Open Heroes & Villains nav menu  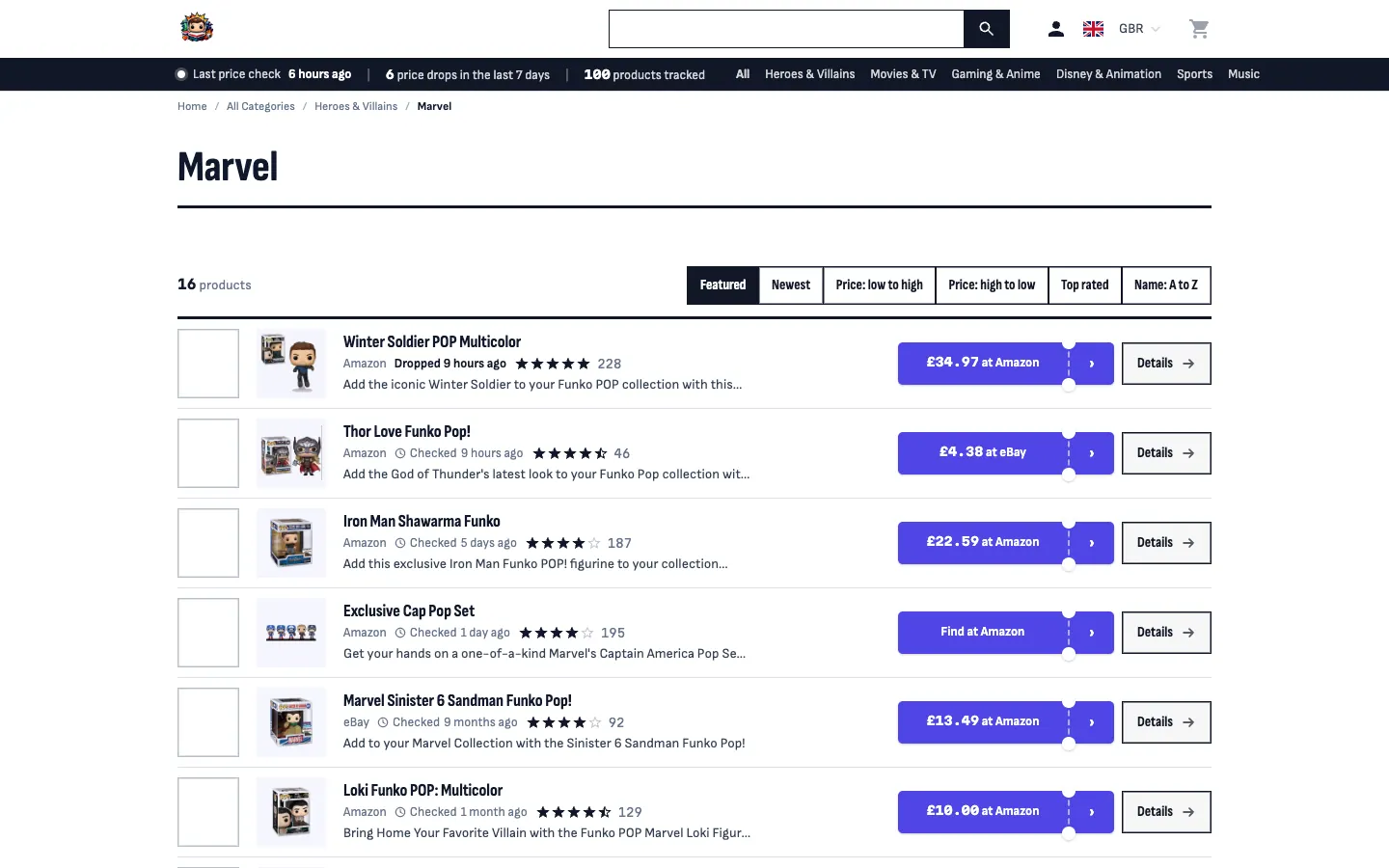[x=810, y=74]
